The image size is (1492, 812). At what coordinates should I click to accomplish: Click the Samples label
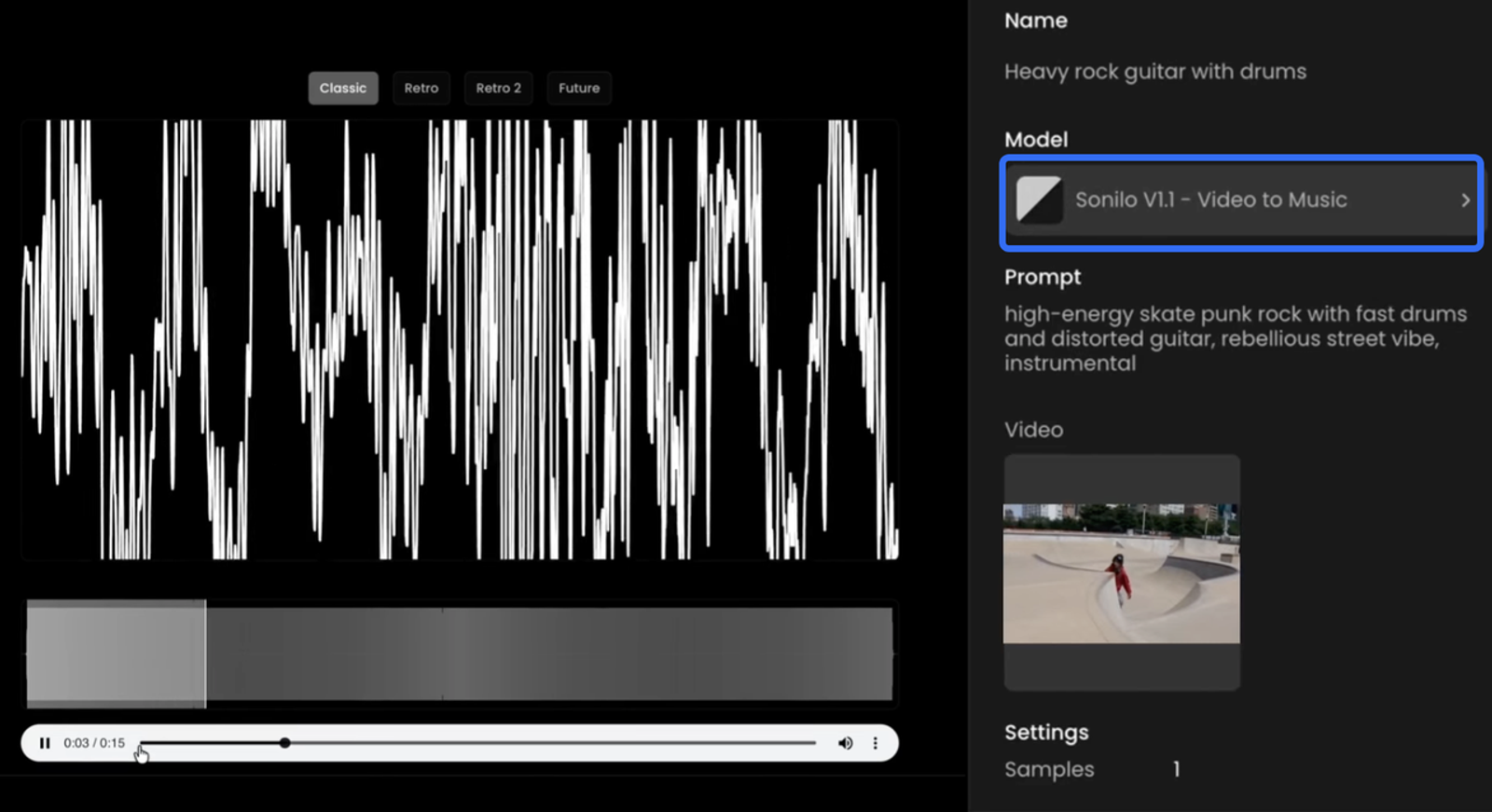coord(1049,769)
